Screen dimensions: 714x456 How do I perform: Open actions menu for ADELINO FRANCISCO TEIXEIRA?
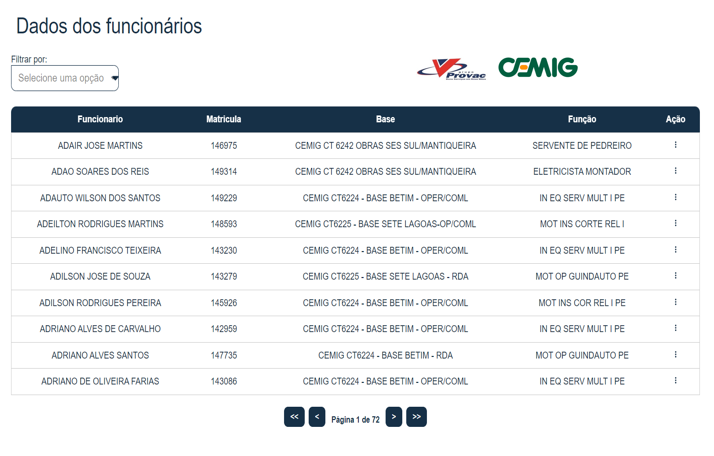[675, 250]
